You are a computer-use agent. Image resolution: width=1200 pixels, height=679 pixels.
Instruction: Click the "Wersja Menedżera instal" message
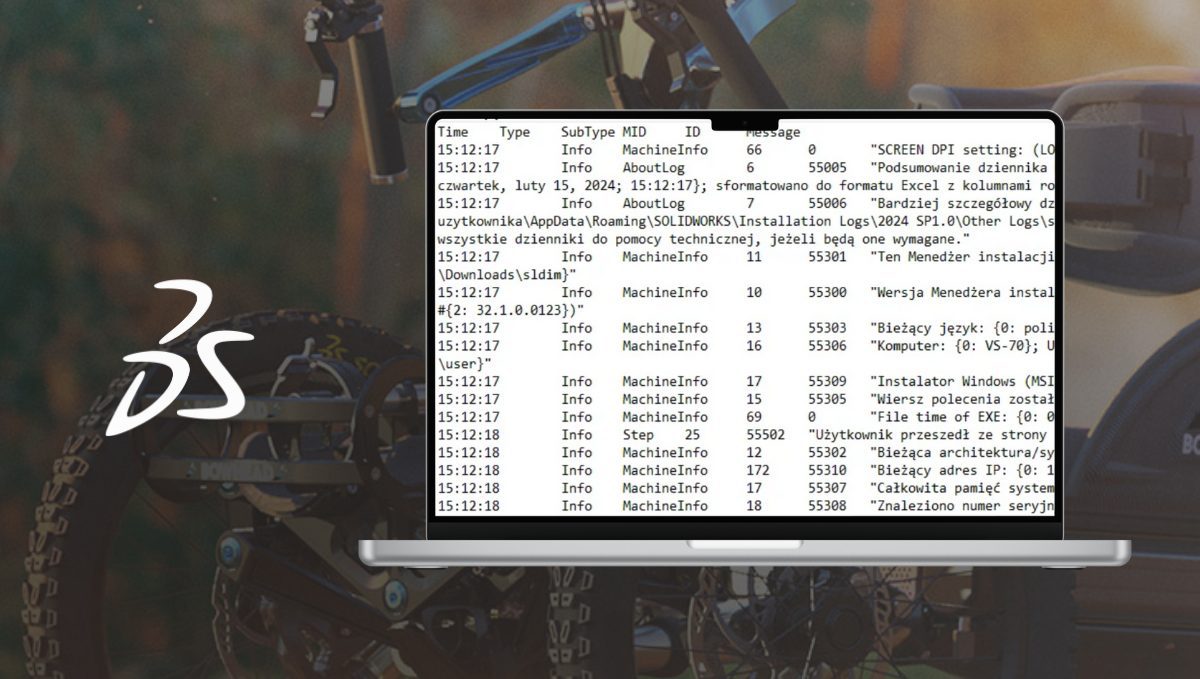click(962, 292)
